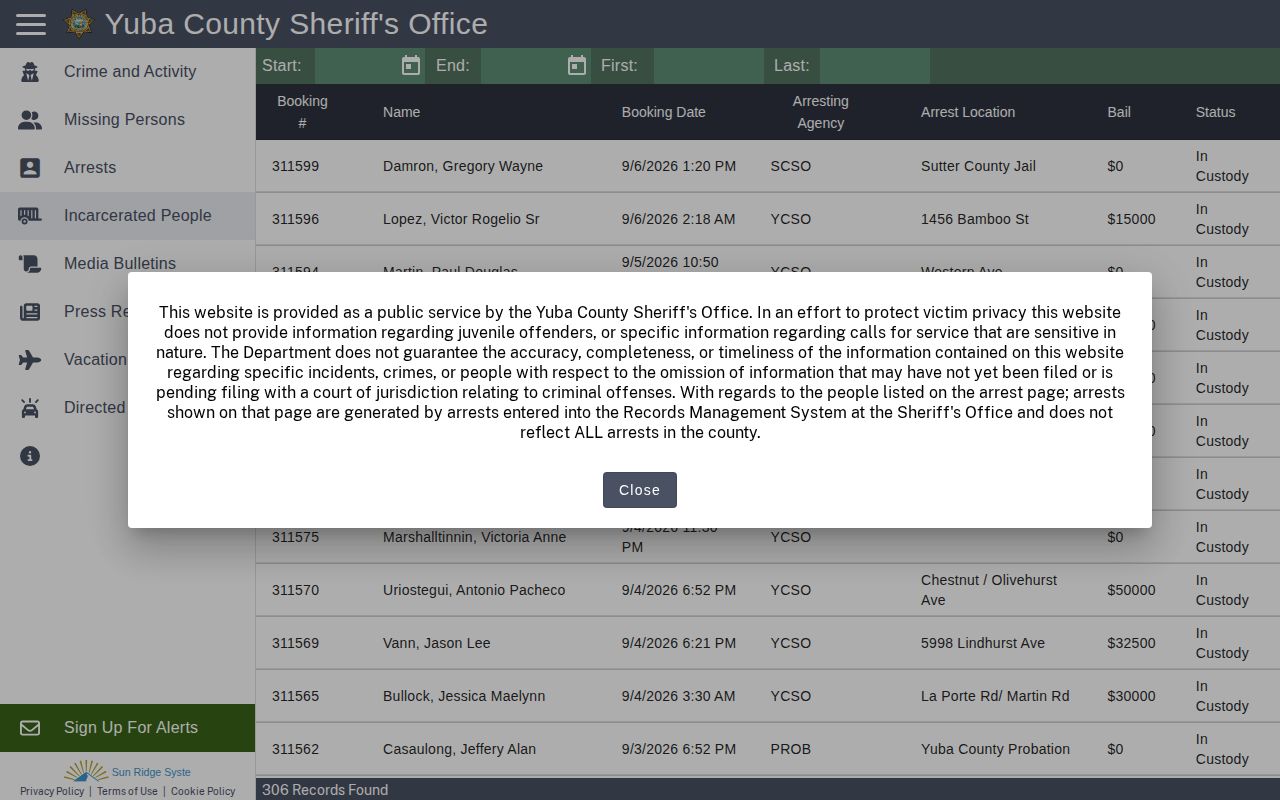Sort by Arrest Location column header

pyautogui.click(x=968, y=112)
